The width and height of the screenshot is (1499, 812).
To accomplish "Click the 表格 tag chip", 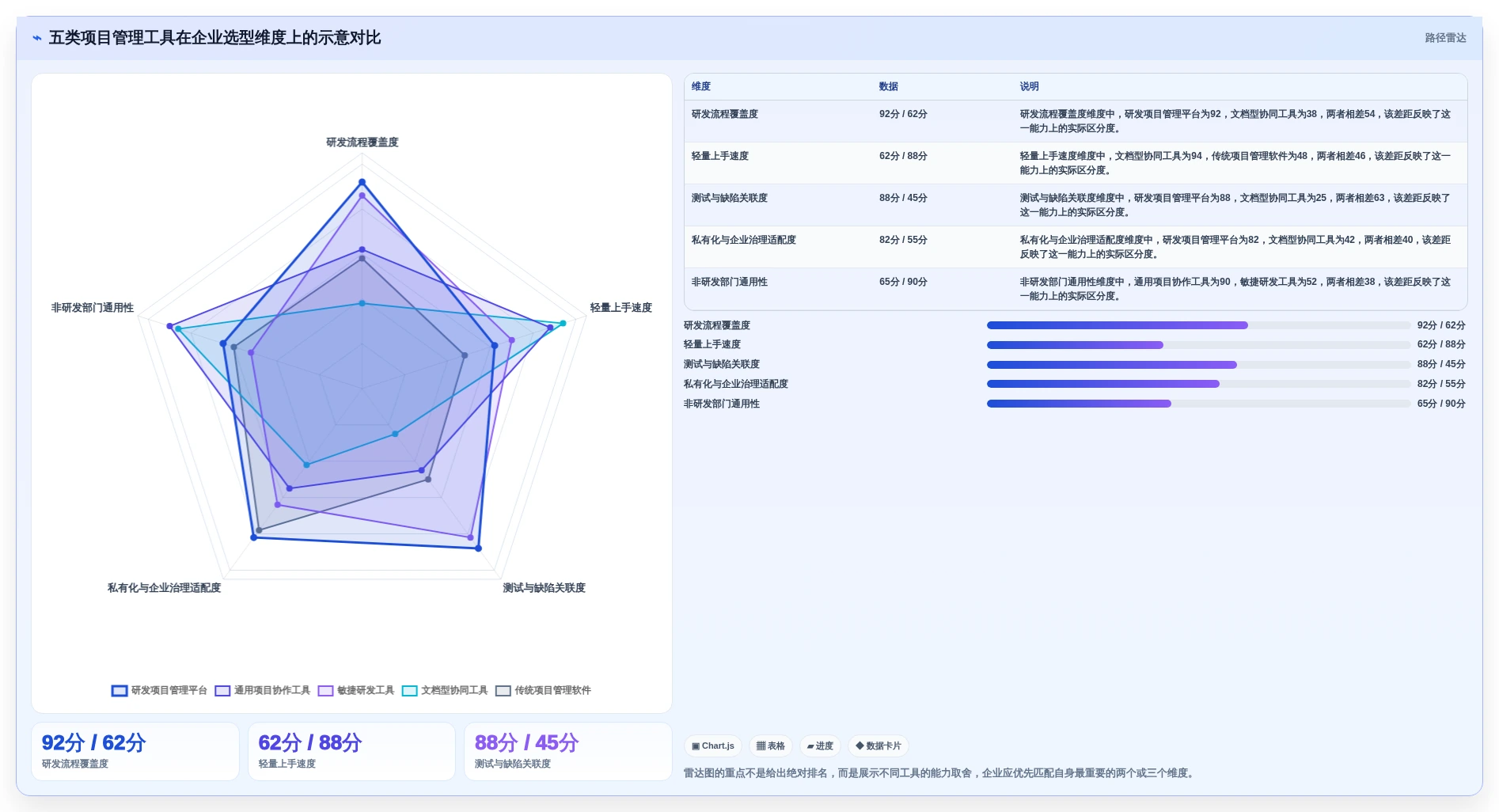I will pyautogui.click(x=771, y=746).
